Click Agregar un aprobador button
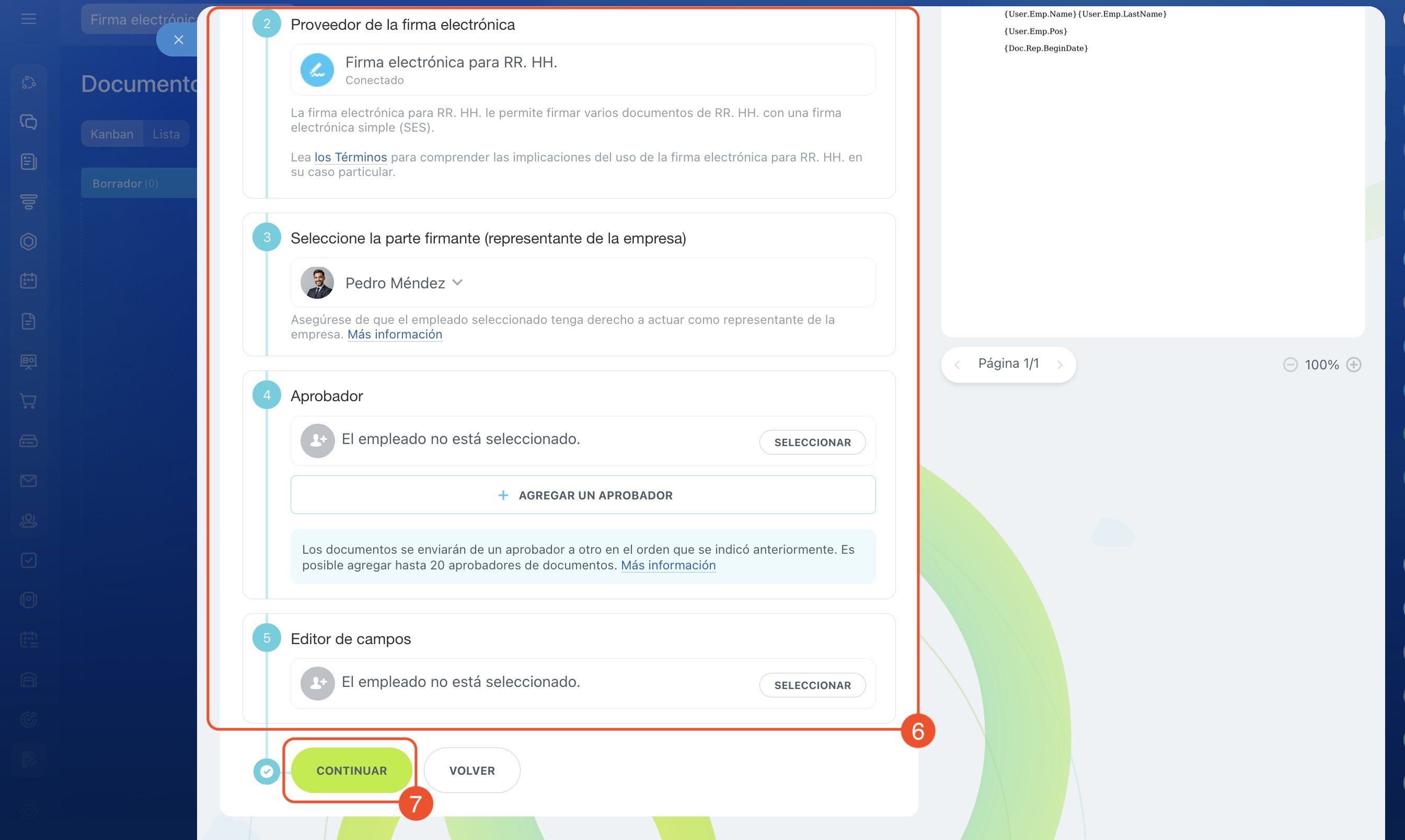 (x=583, y=495)
